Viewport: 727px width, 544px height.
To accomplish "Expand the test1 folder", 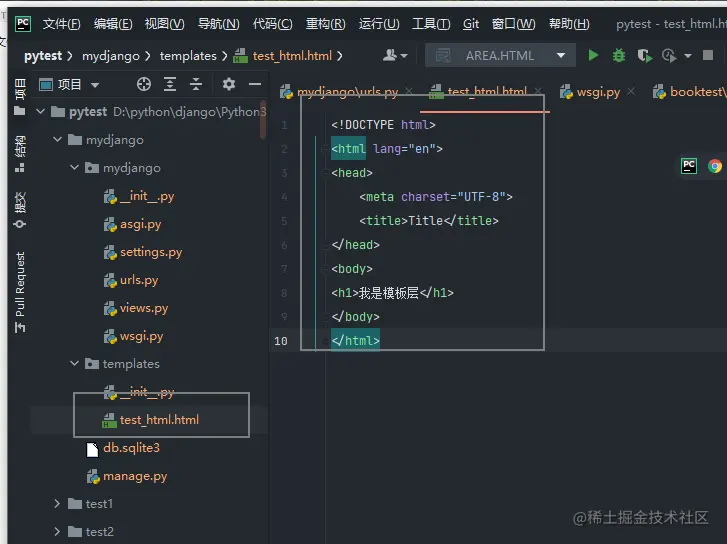I will tap(57, 503).
